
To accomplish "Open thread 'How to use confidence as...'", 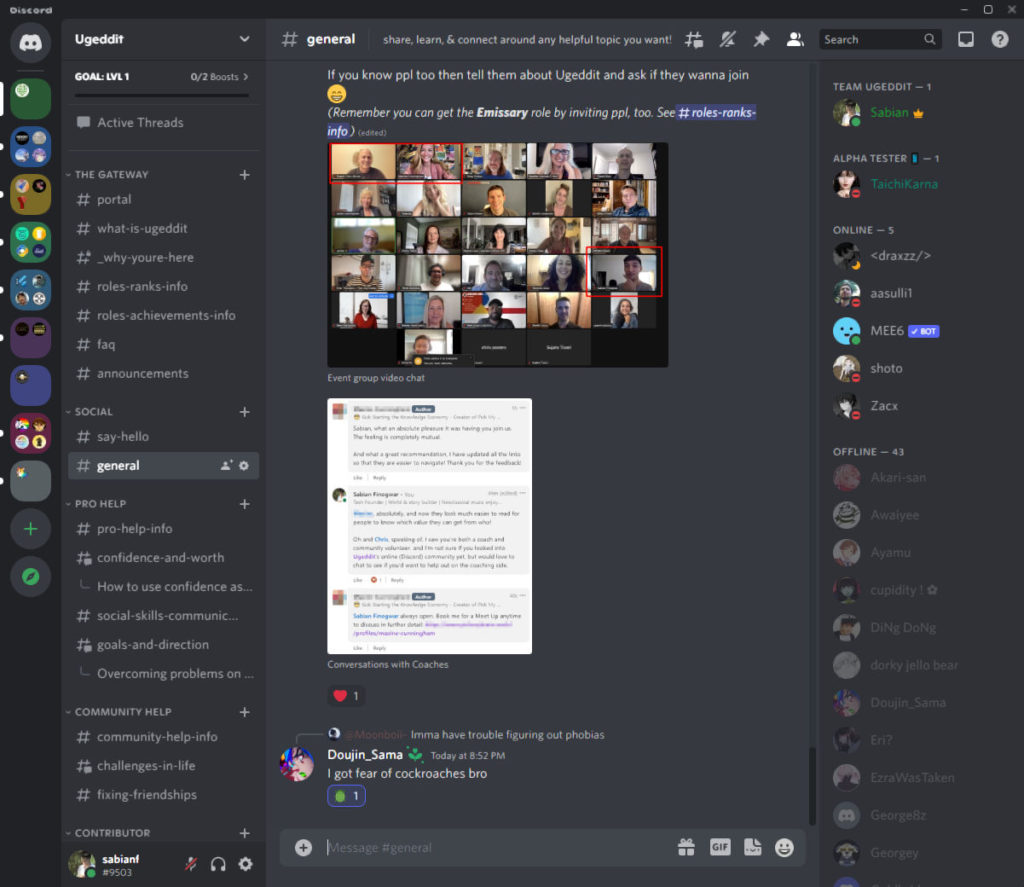I will click(174, 587).
